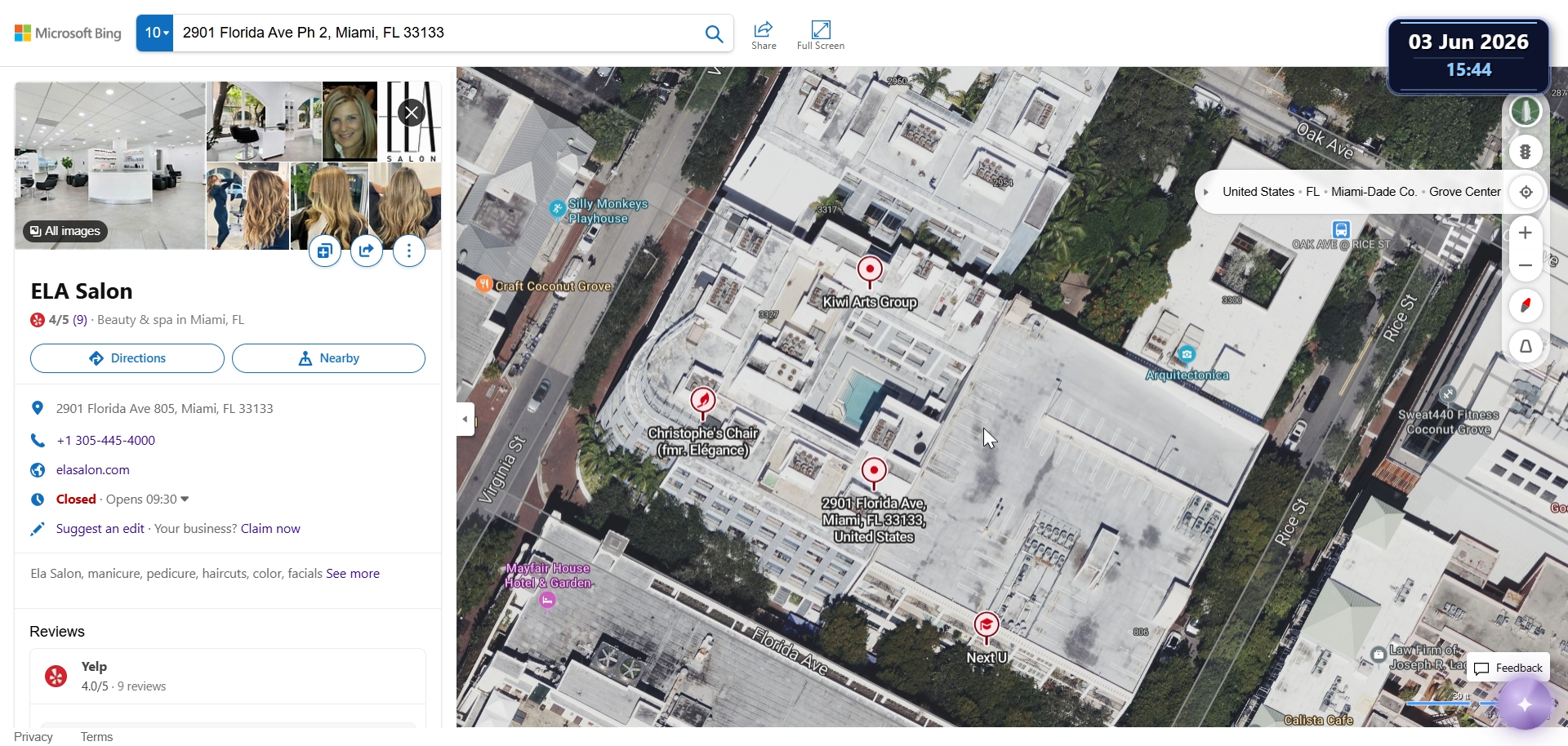Viewport: 1568px width, 746px height.
Task: Click Grove Center in the breadcrumb
Action: [1465, 192]
